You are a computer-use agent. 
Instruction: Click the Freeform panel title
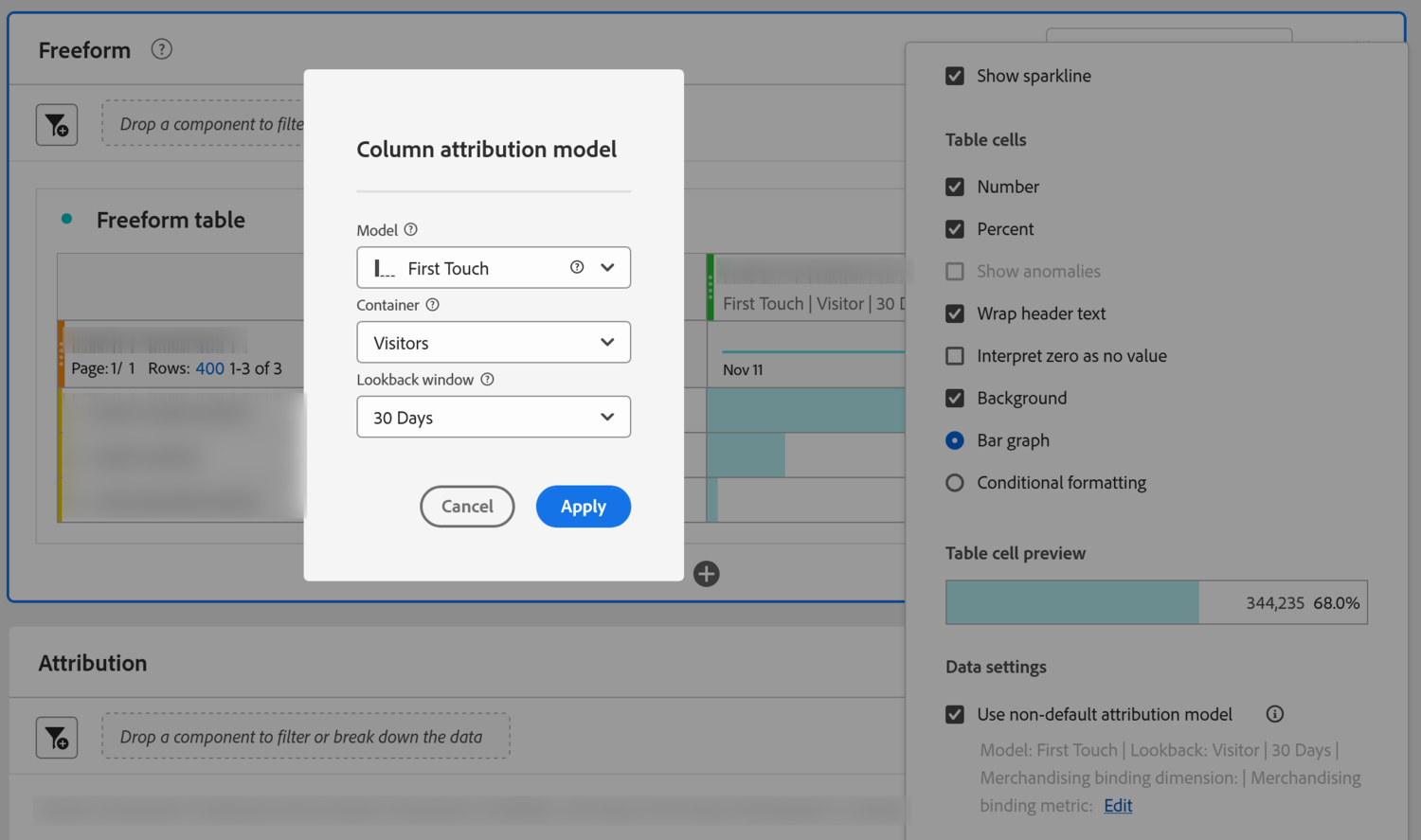pyautogui.click(x=84, y=50)
